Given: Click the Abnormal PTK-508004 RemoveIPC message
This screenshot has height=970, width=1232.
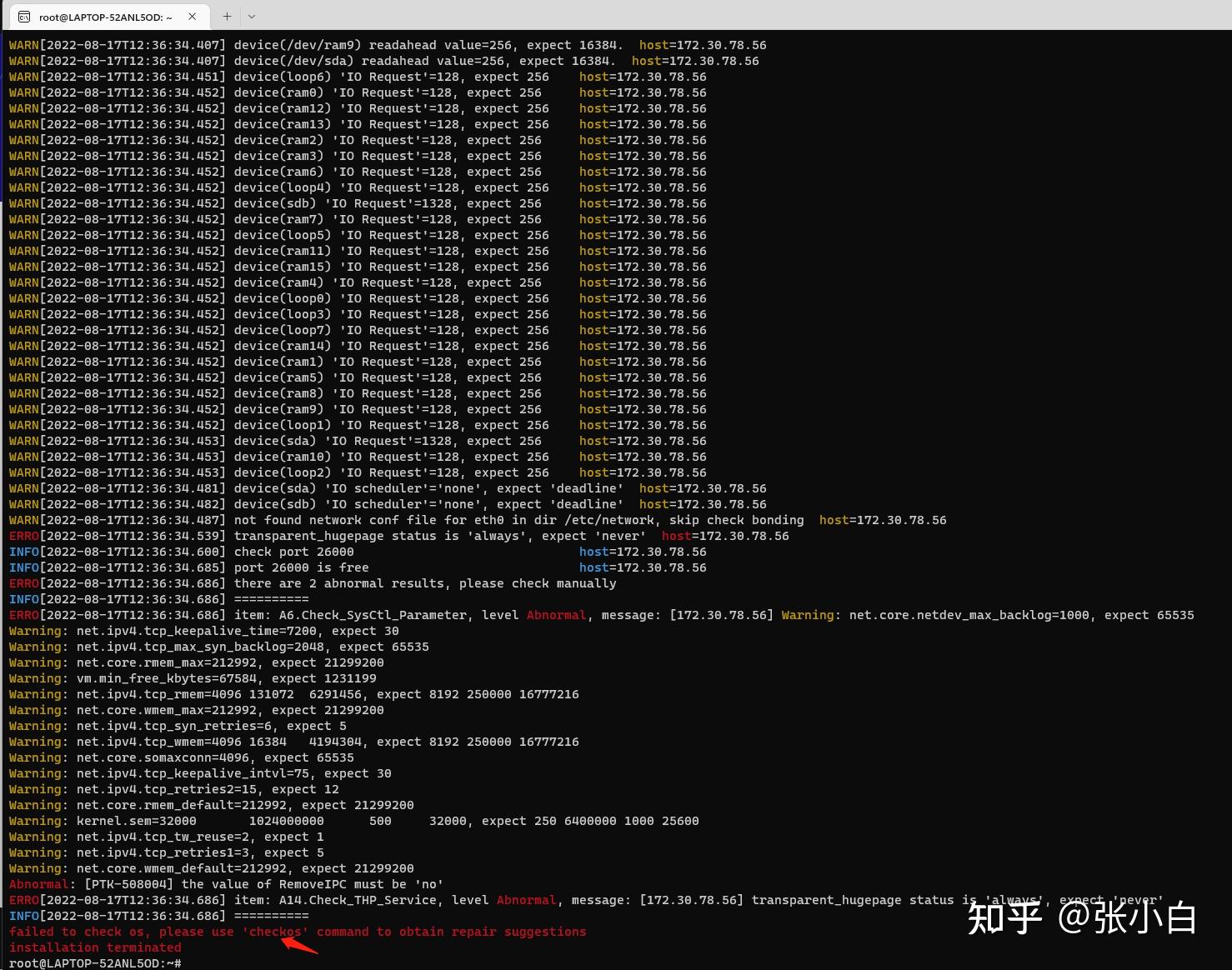Looking at the screenshot, I should pos(225,884).
